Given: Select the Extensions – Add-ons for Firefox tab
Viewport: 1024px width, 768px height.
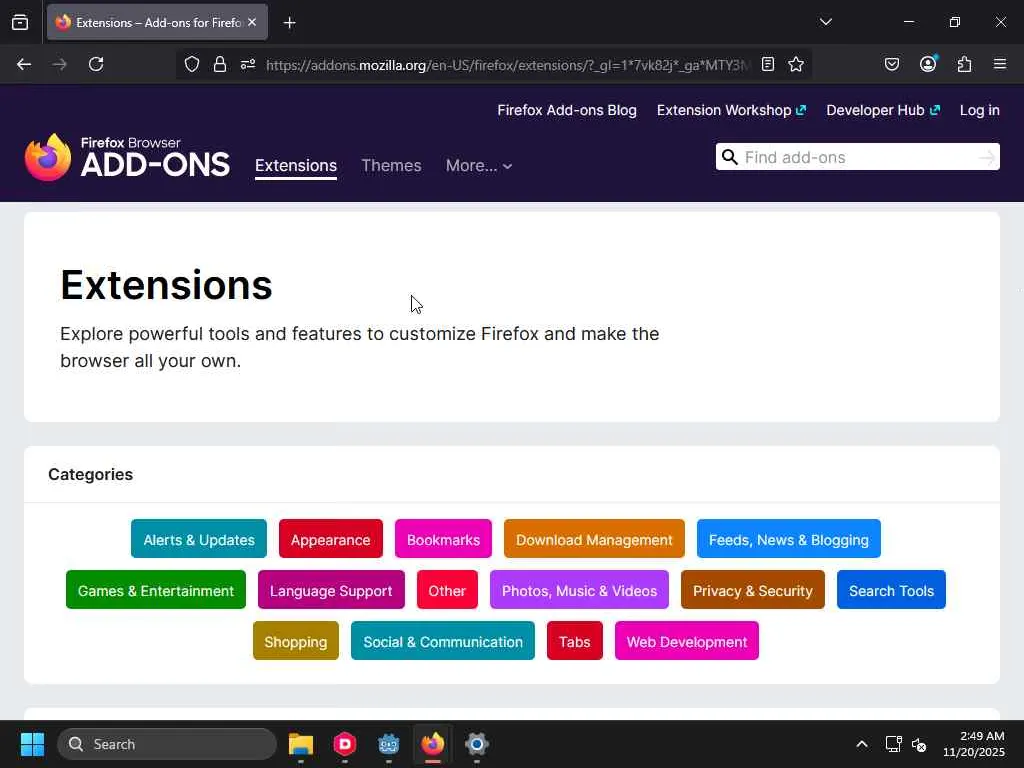Looking at the screenshot, I should coord(157,22).
